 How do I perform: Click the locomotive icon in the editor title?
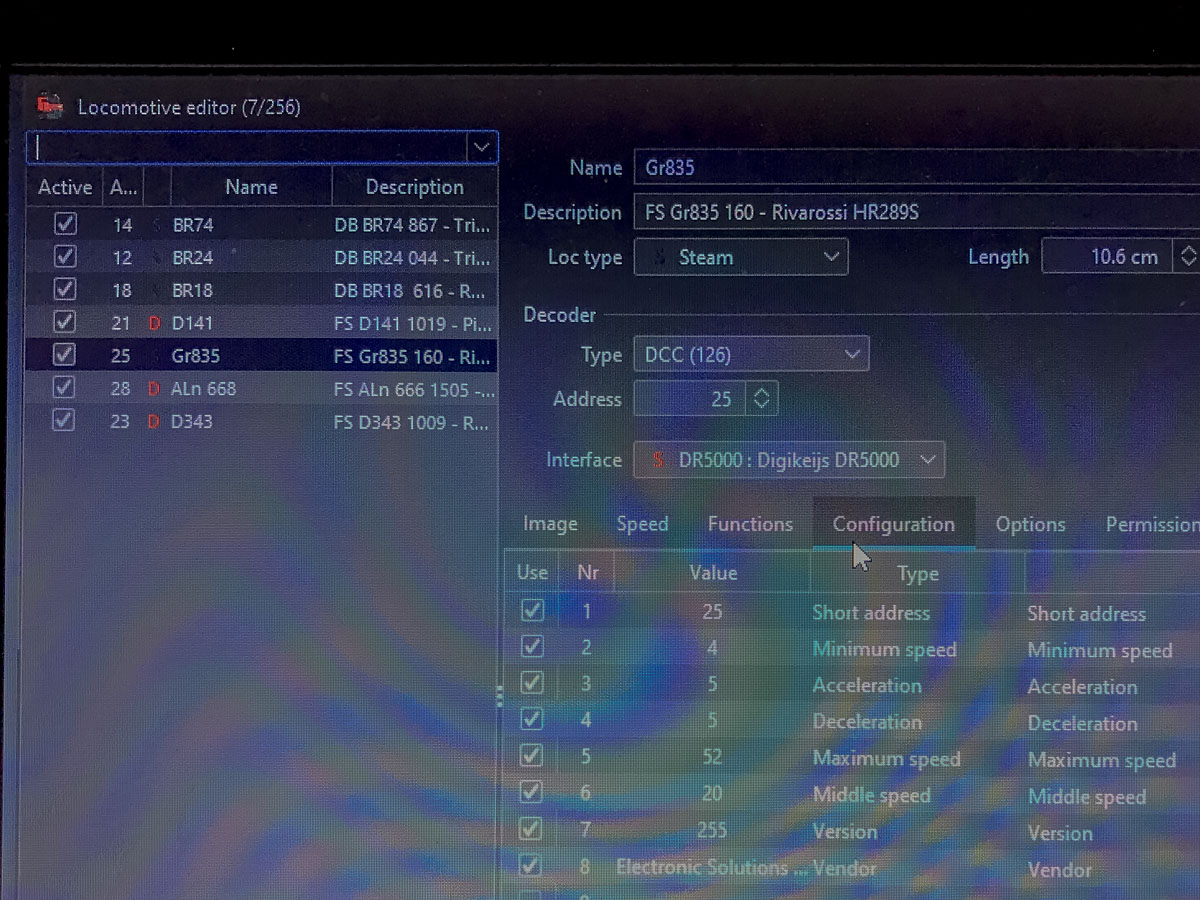click(x=49, y=105)
